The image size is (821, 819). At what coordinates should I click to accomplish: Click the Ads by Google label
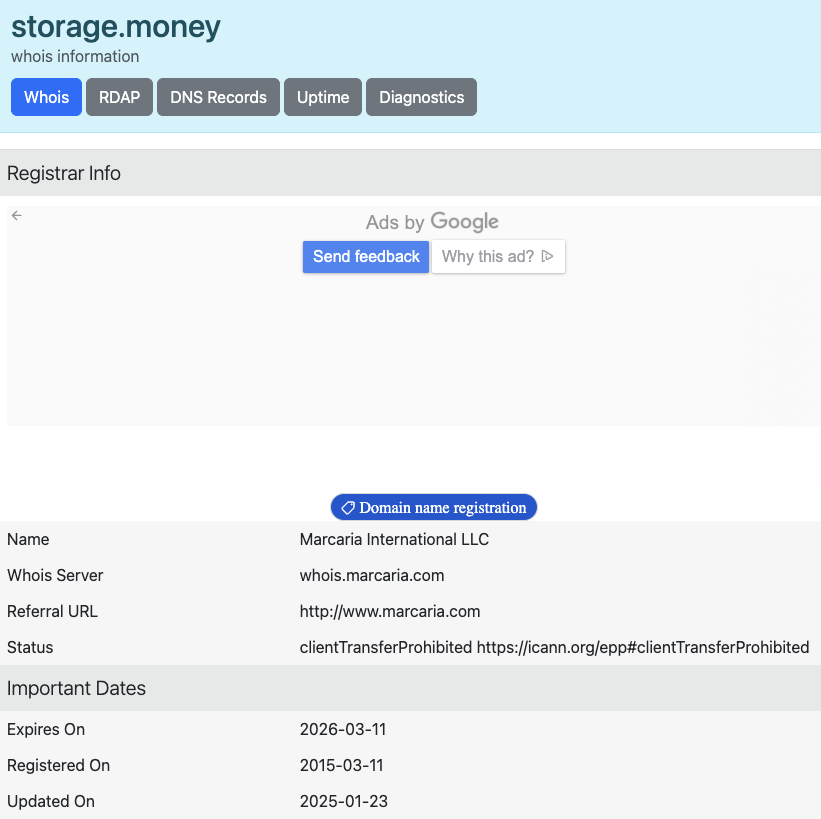(x=432, y=222)
